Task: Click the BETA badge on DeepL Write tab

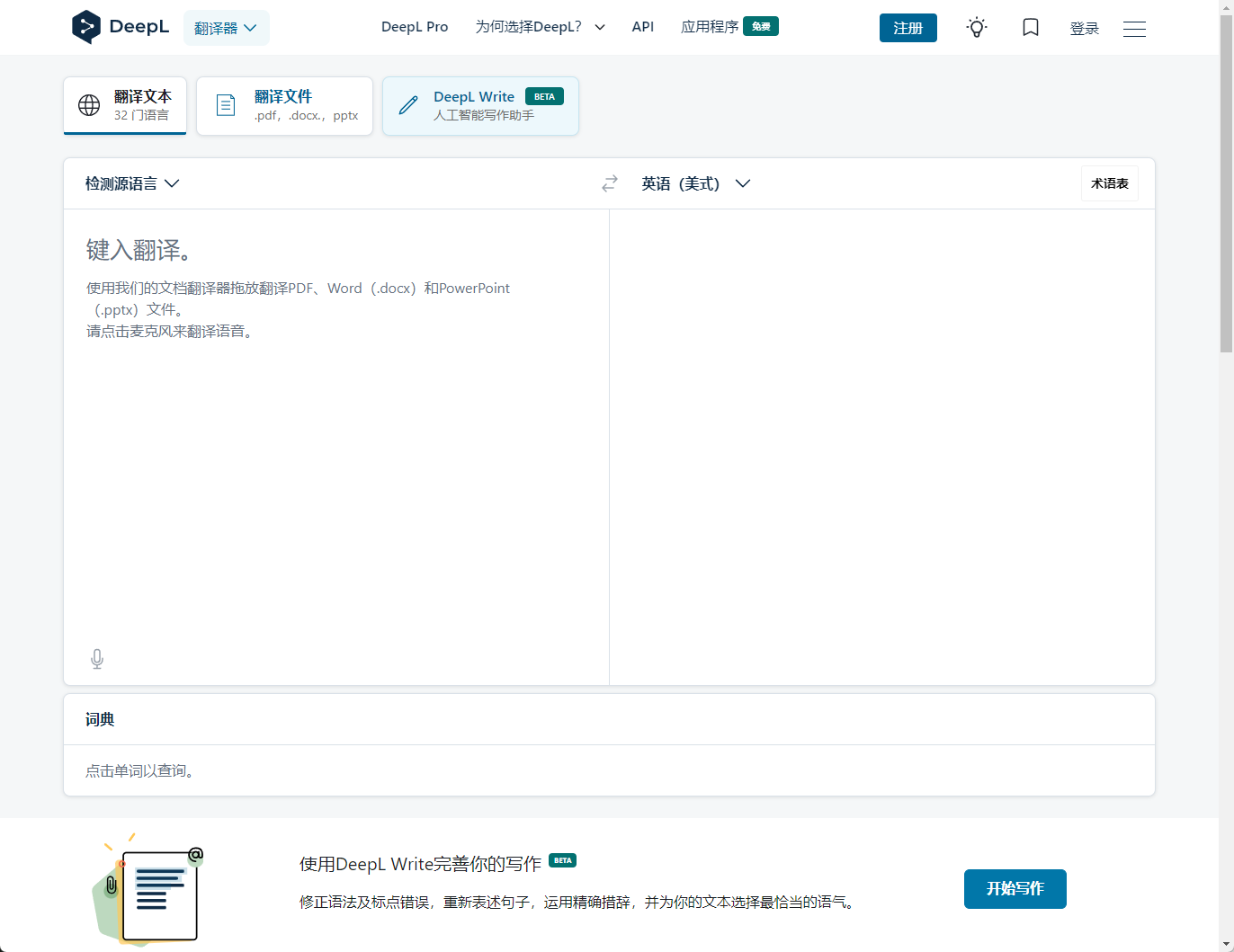Action: [x=544, y=96]
